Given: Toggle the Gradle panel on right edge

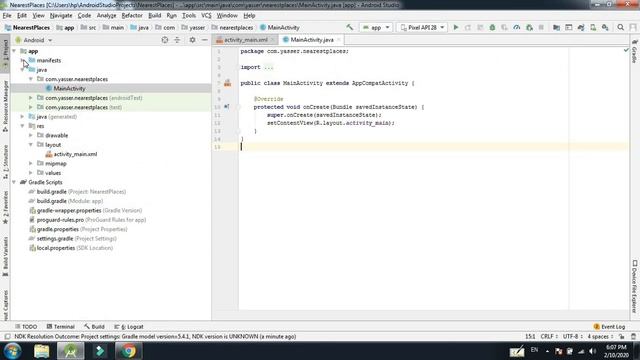Looking at the screenshot, I should click(635, 51).
